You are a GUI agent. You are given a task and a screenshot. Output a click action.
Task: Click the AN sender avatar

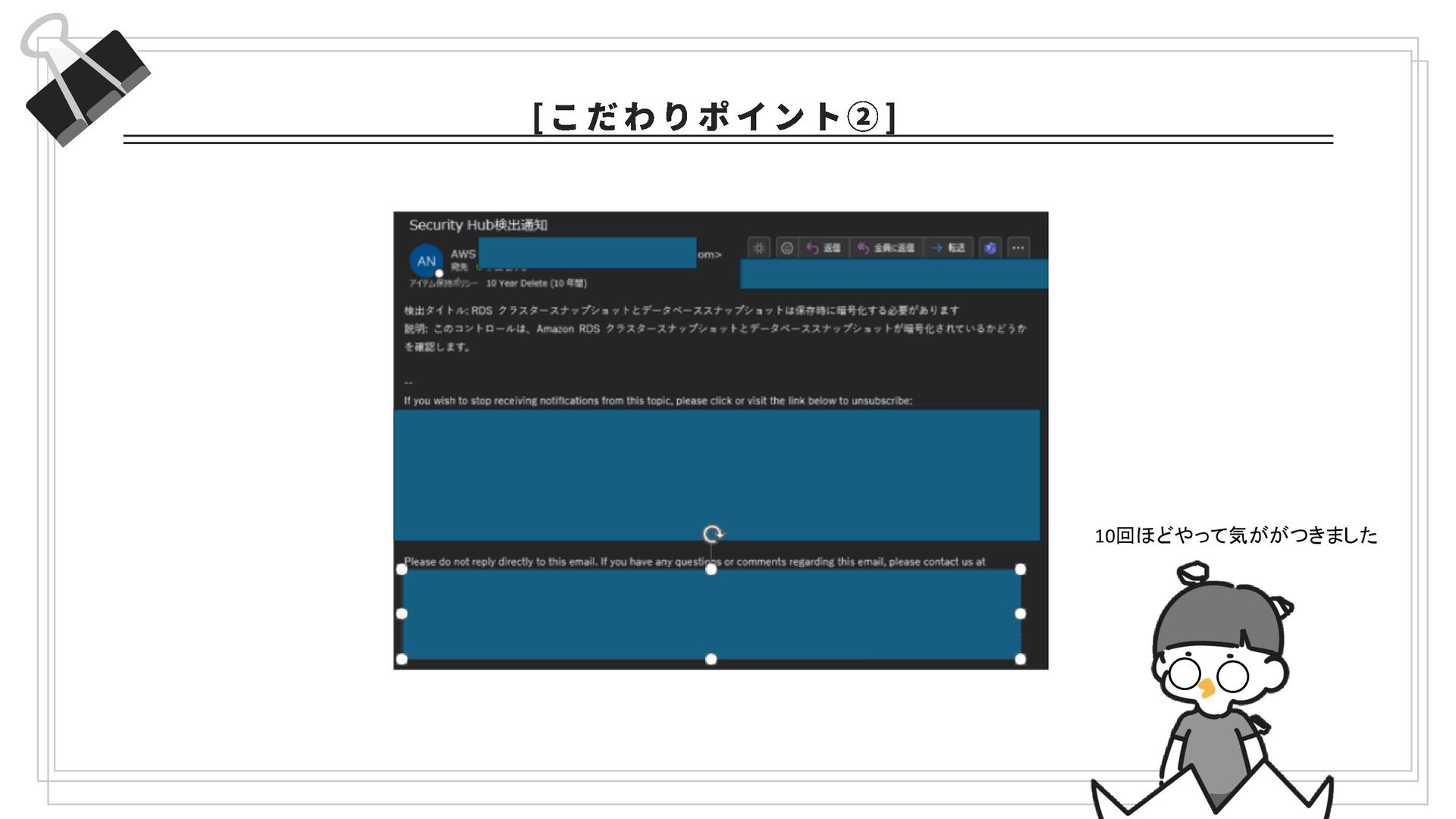coord(426,261)
